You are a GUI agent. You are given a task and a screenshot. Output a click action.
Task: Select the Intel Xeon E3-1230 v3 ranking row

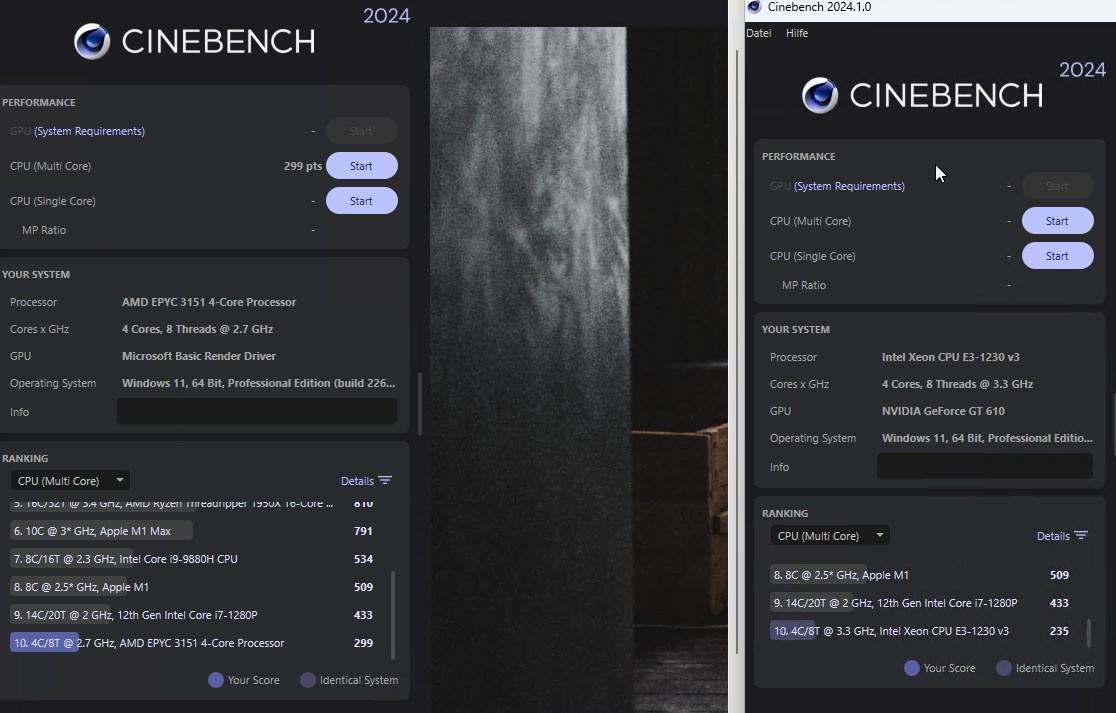pyautogui.click(x=920, y=630)
